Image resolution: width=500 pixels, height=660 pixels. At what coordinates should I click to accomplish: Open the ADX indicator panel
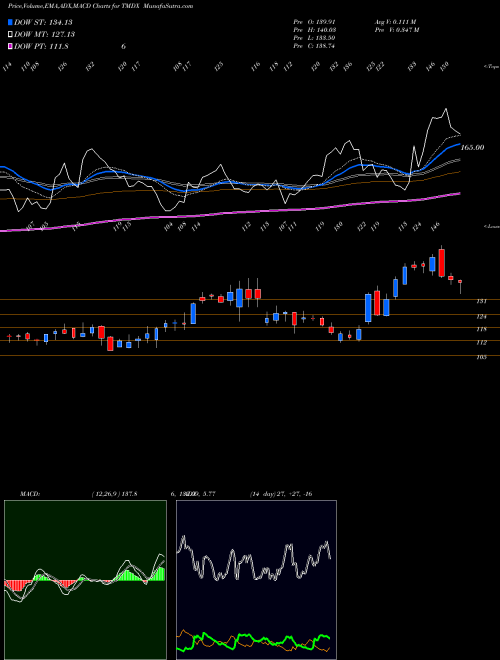tap(256, 580)
